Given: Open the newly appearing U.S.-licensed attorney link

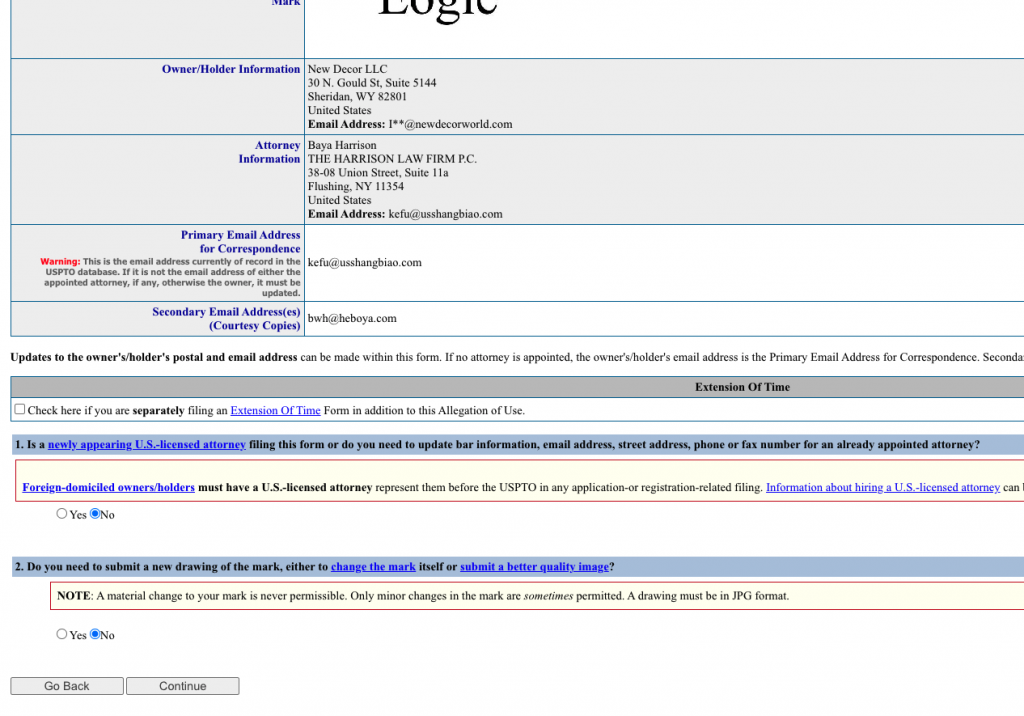Looking at the screenshot, I should point(147,444).
